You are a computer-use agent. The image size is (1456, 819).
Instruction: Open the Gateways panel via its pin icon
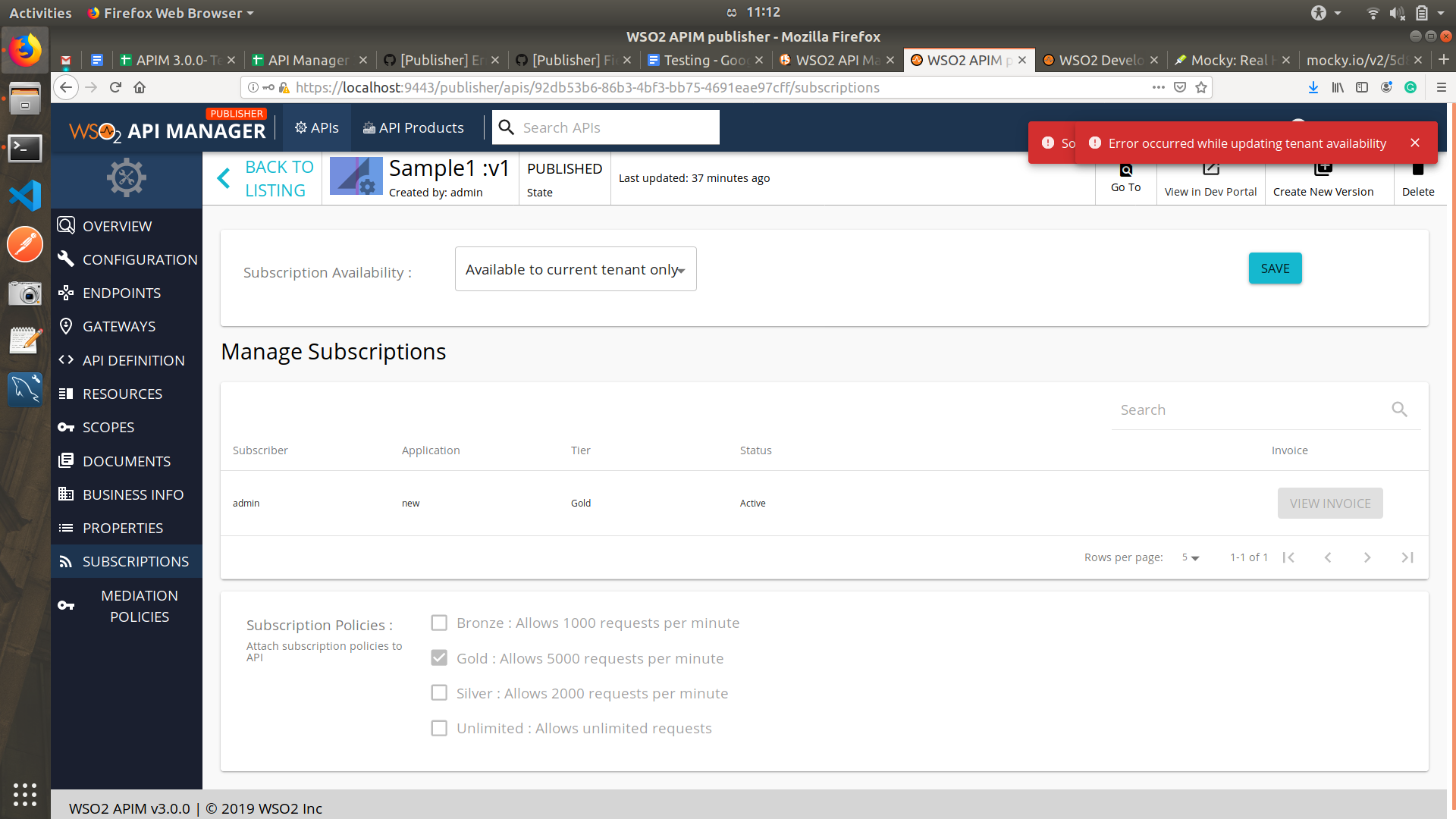66,326
